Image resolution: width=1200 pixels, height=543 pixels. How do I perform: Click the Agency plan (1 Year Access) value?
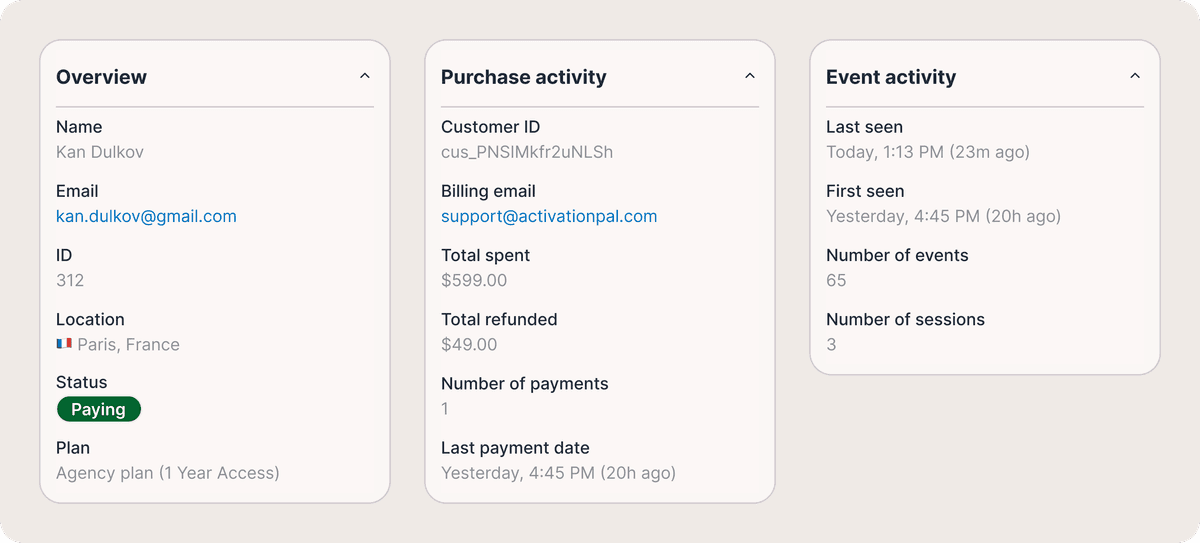point(167,473)
